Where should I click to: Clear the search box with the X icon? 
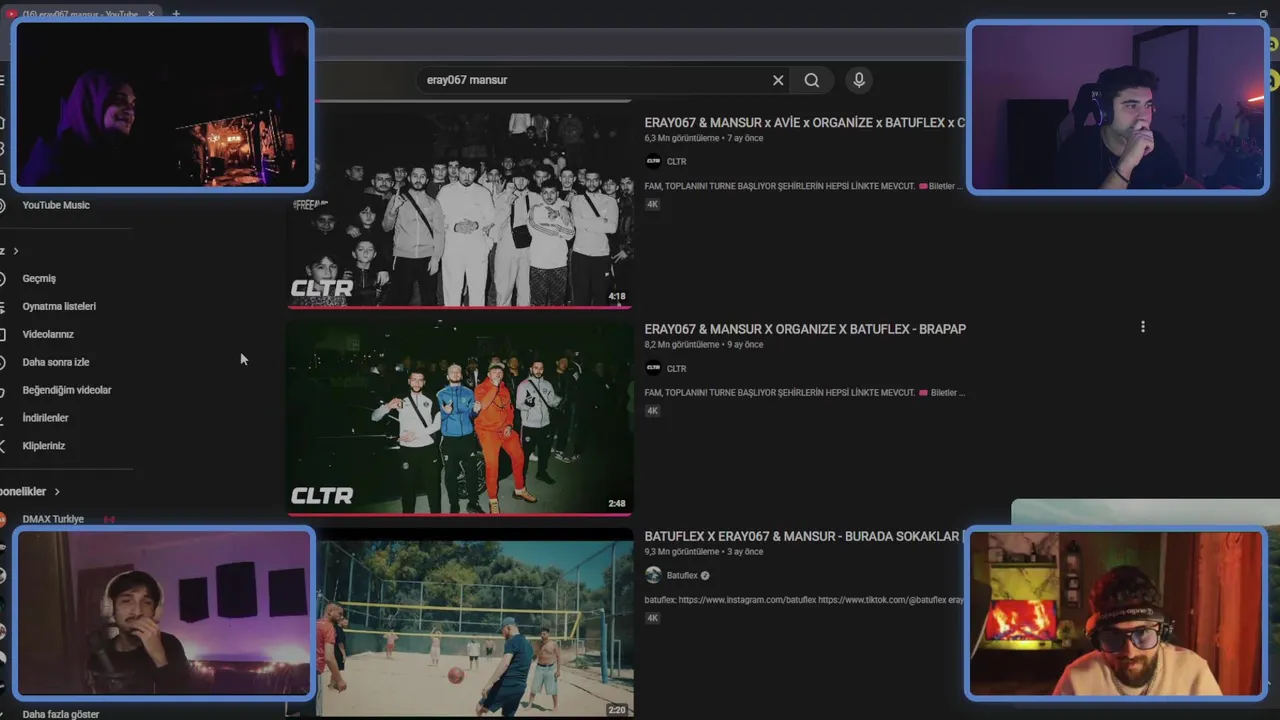[778, 80]
